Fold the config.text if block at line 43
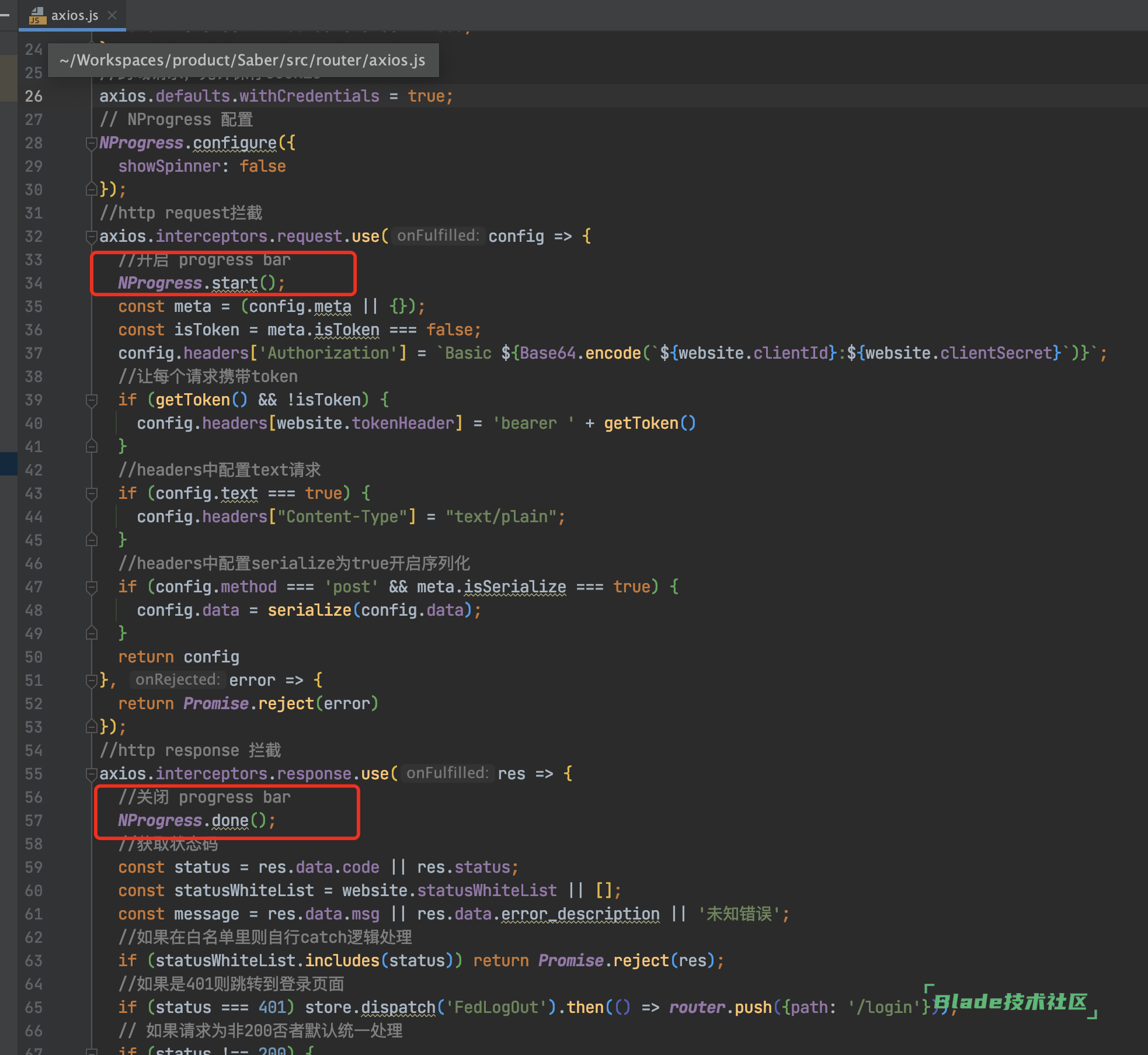This screenshot has width=1148, height=1055. pyautogui.click(x=91, y=493)
